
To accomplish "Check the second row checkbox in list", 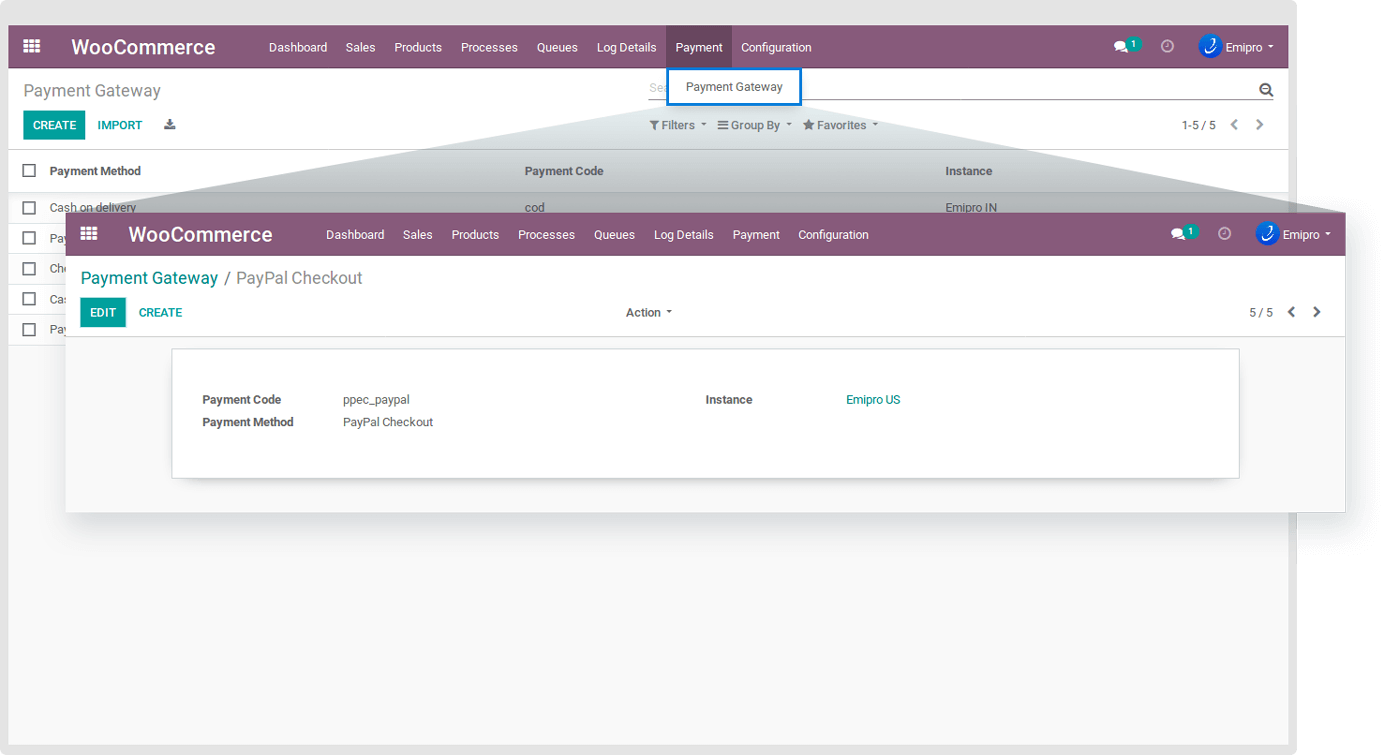I will [29, 238].
